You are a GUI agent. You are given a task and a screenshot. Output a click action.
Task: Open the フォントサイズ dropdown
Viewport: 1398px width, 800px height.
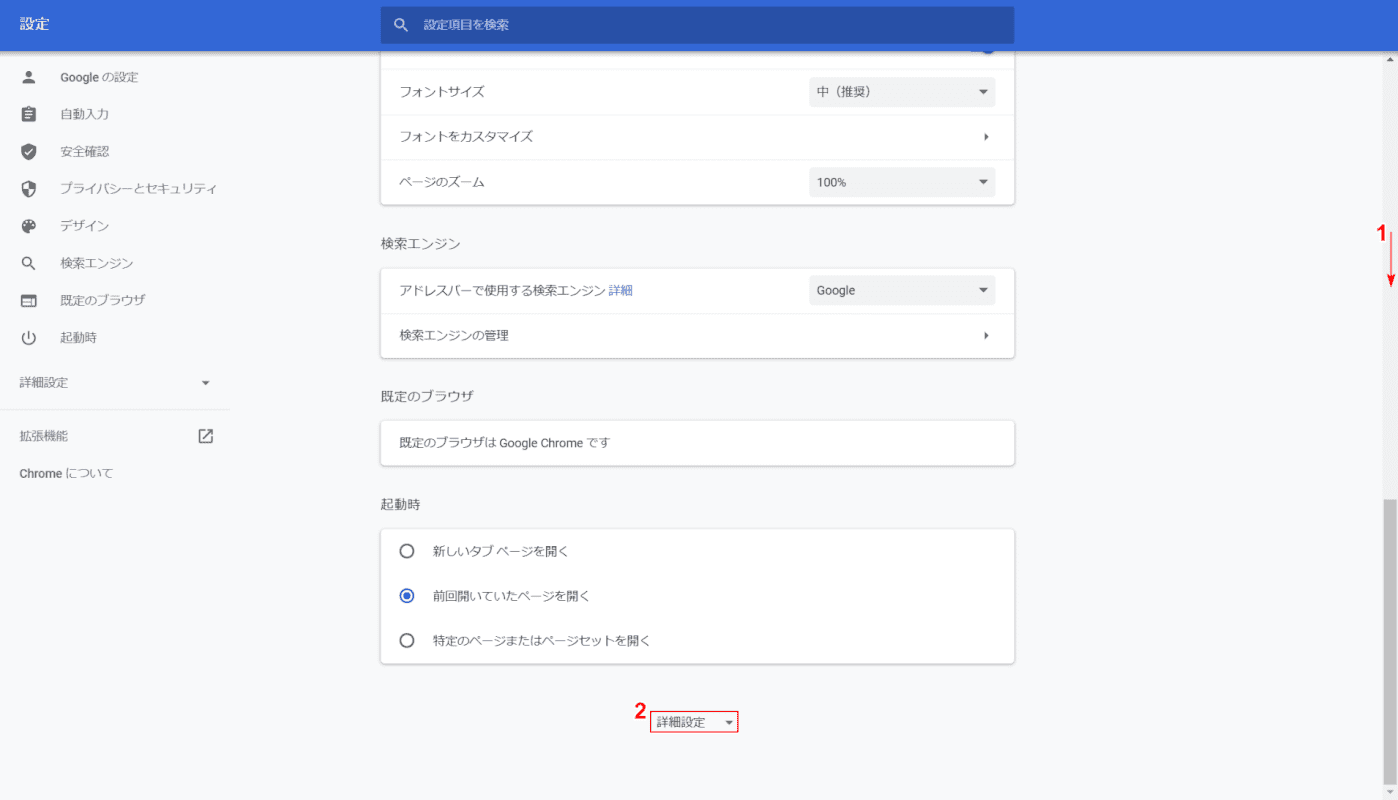point(902,92)
